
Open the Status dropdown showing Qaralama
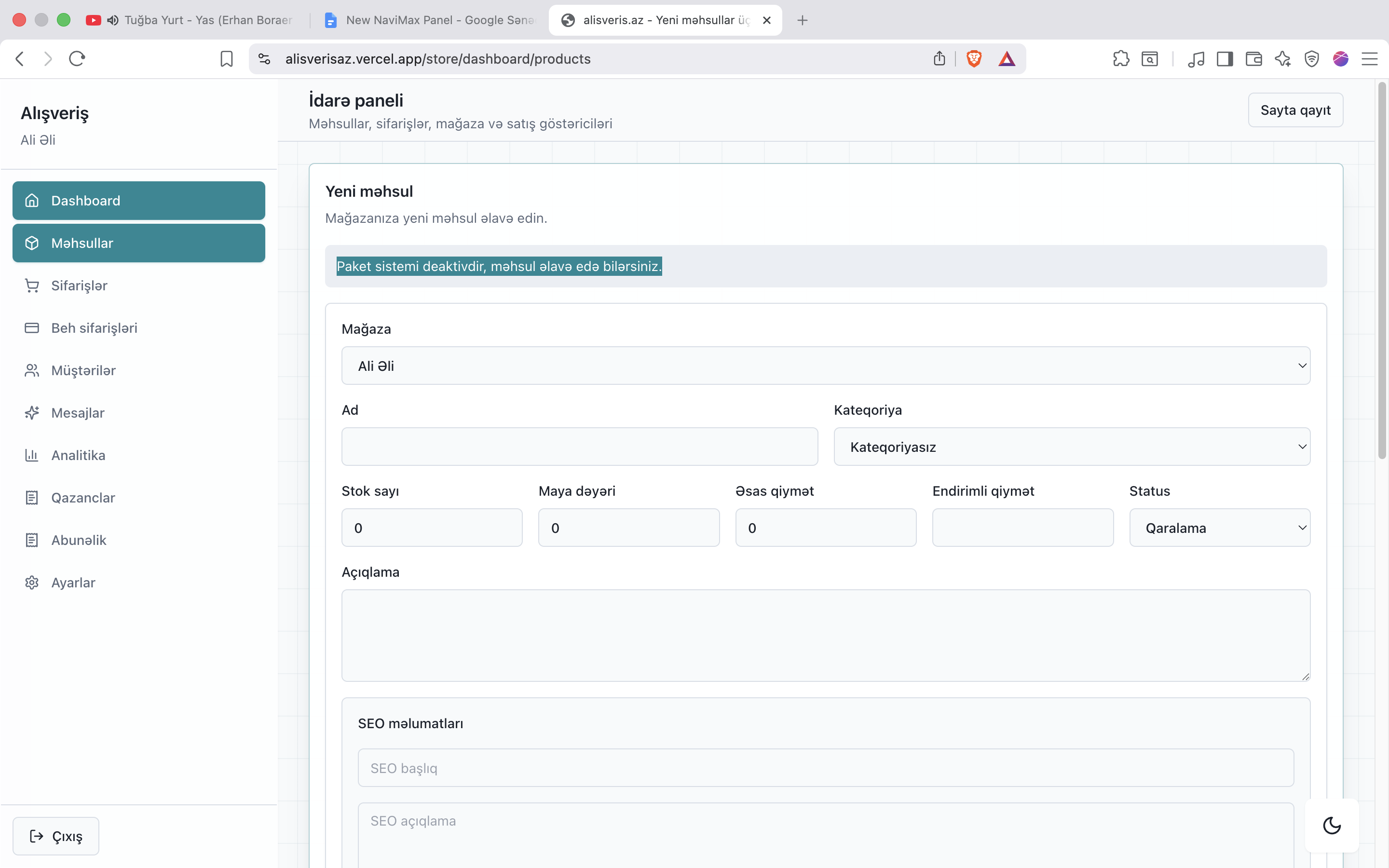tap(1220, 528)
